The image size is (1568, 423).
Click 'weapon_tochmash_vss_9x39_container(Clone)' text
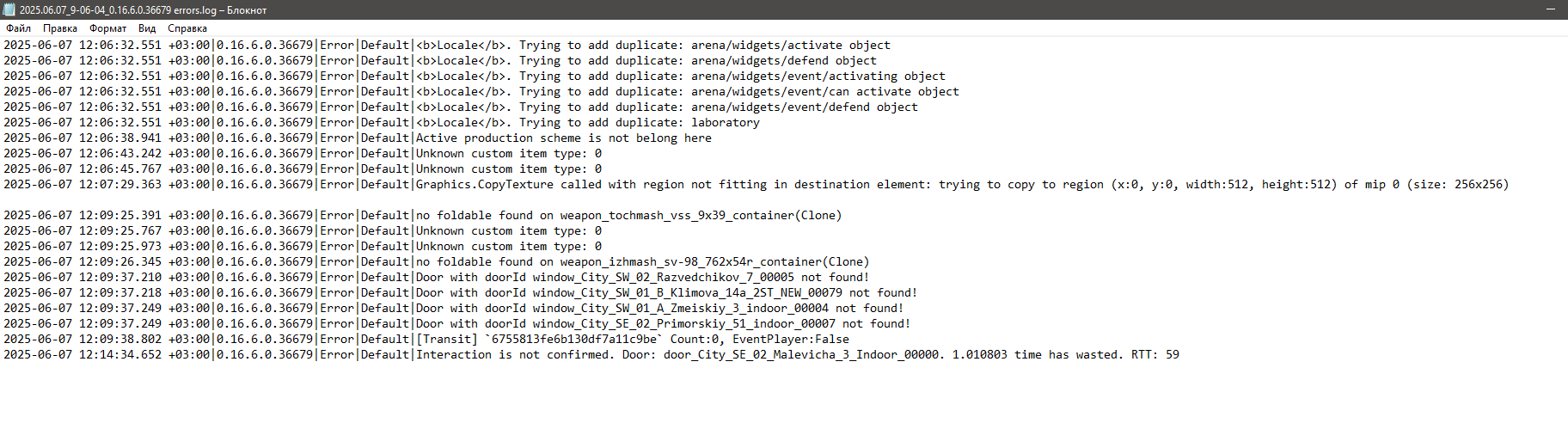point(701,216)
